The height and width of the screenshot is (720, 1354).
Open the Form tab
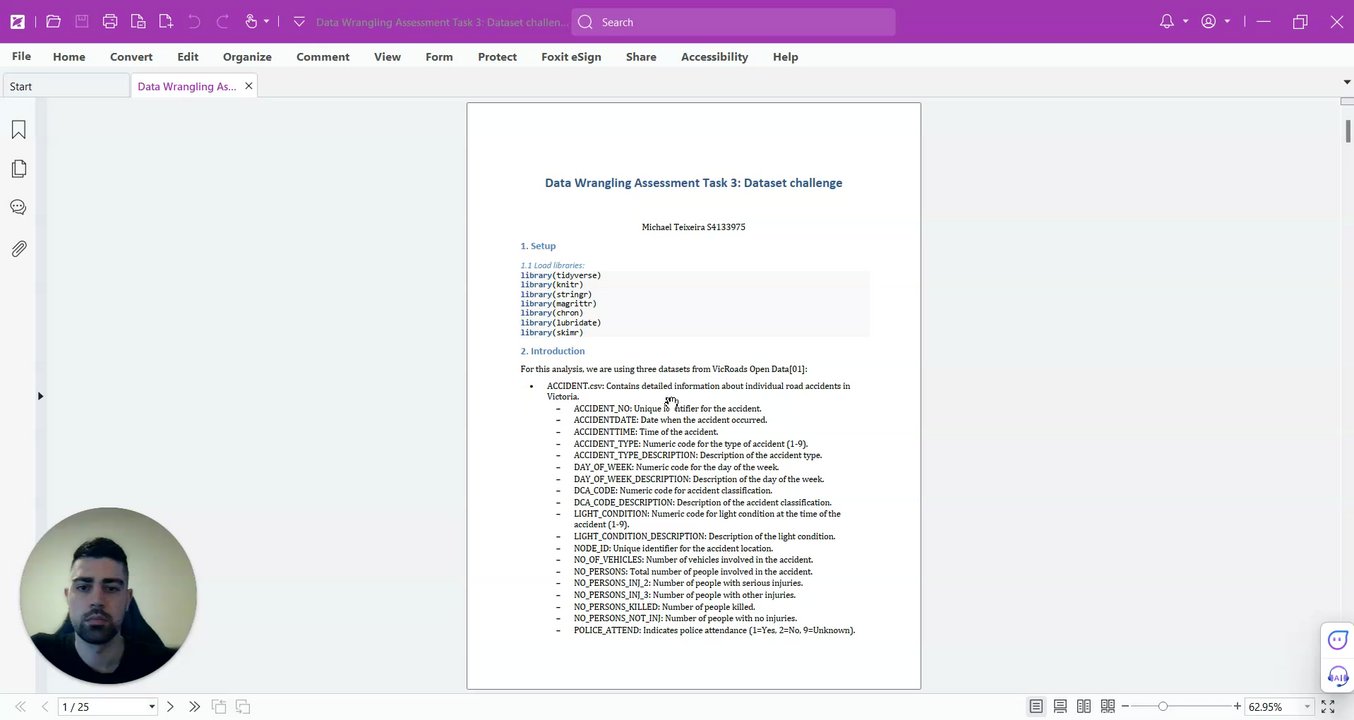coord(439,57)
